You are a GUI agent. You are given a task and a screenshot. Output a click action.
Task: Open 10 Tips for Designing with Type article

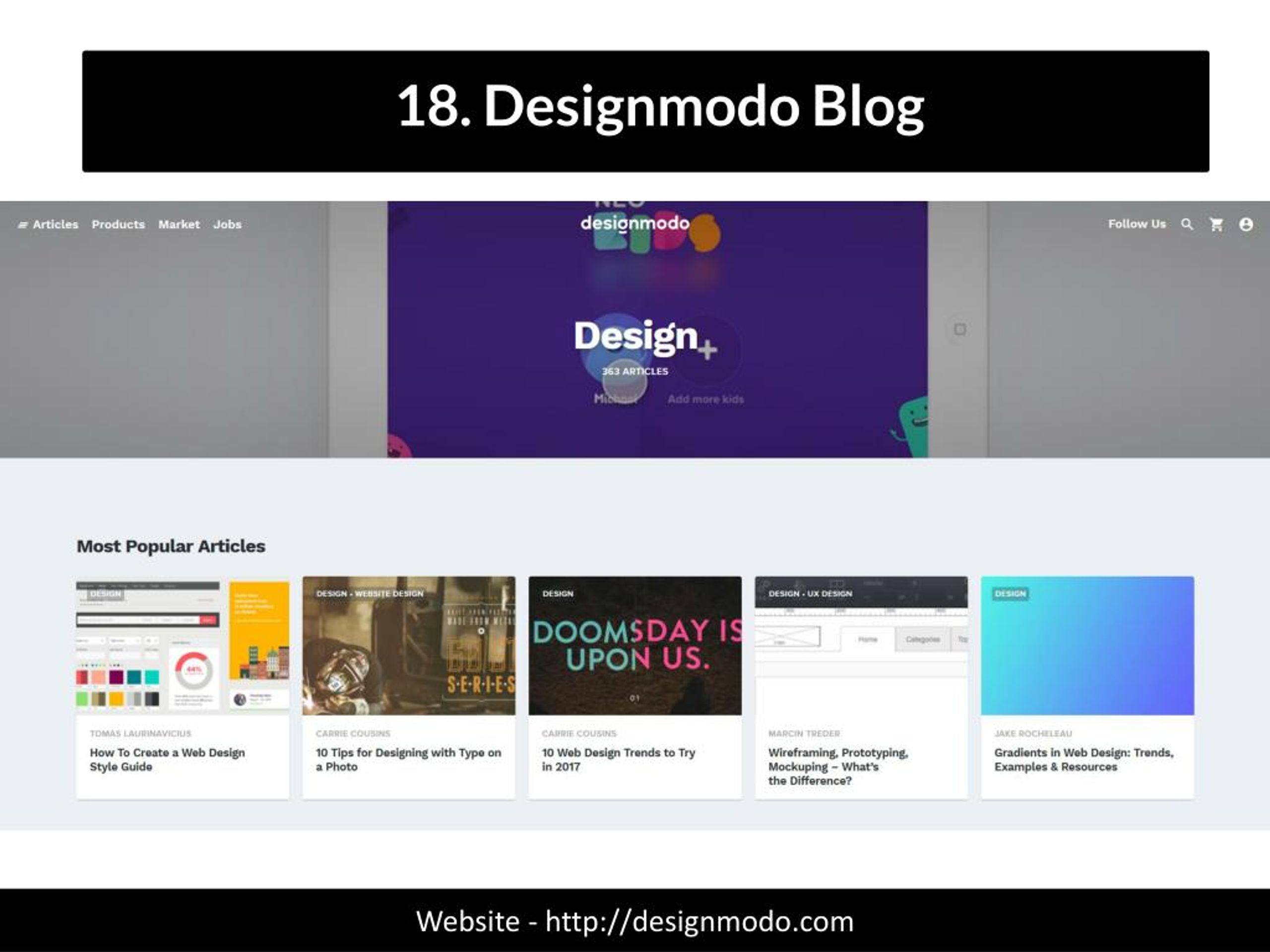point(408,759)
